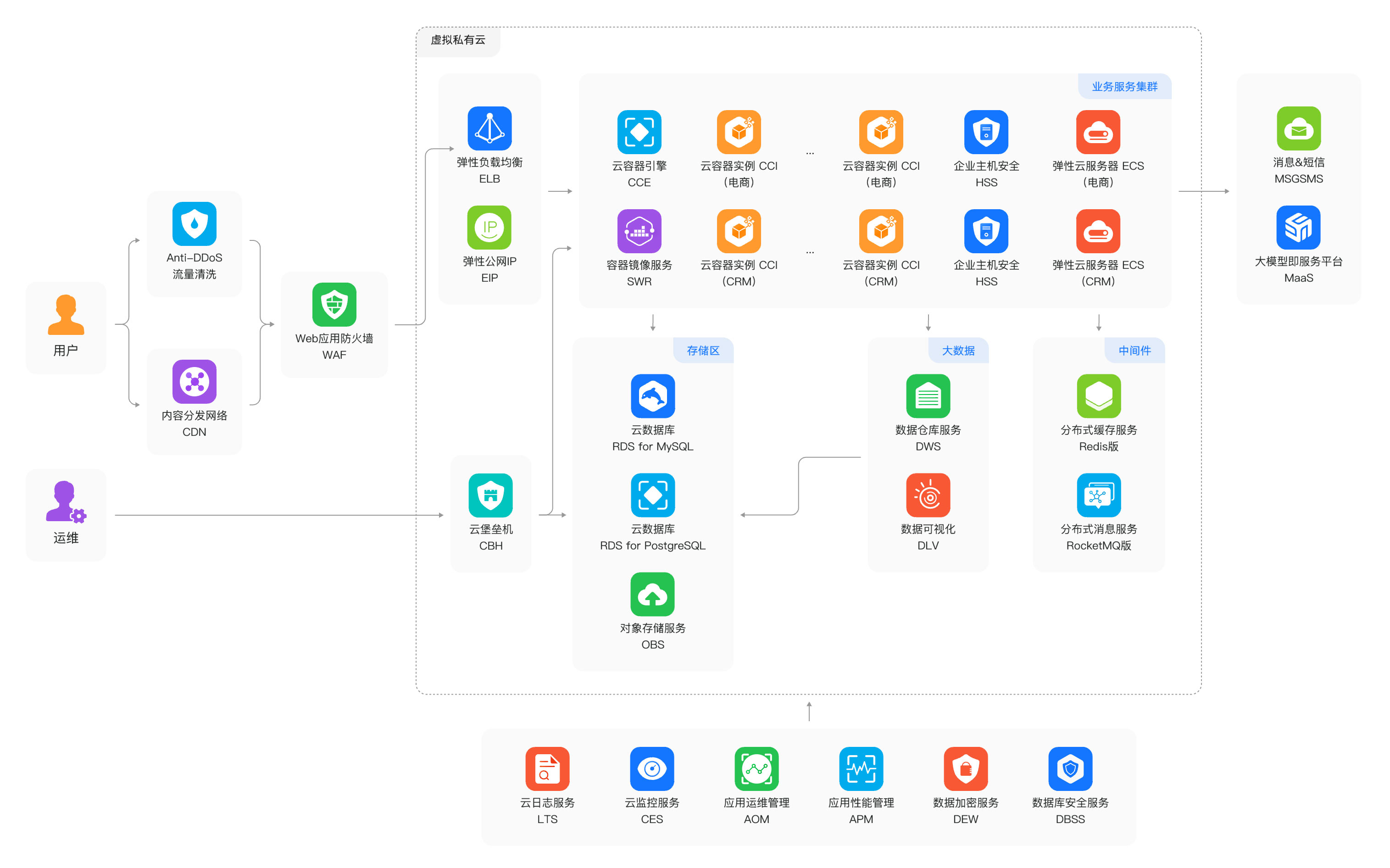Select the 分布式缓存服务 Redis版 icon

[x=1098, y=396]
